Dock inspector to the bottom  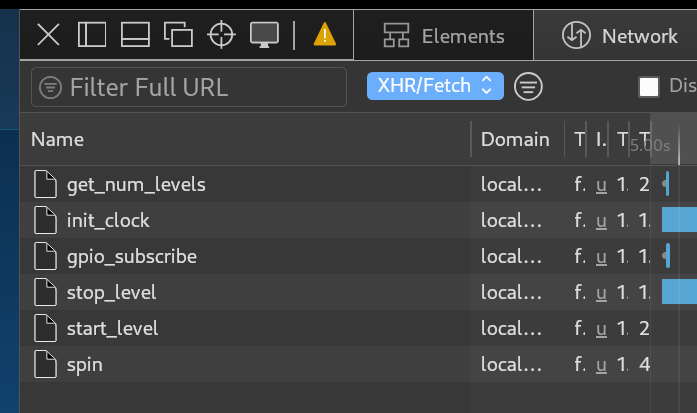click(x=135, y=35)
